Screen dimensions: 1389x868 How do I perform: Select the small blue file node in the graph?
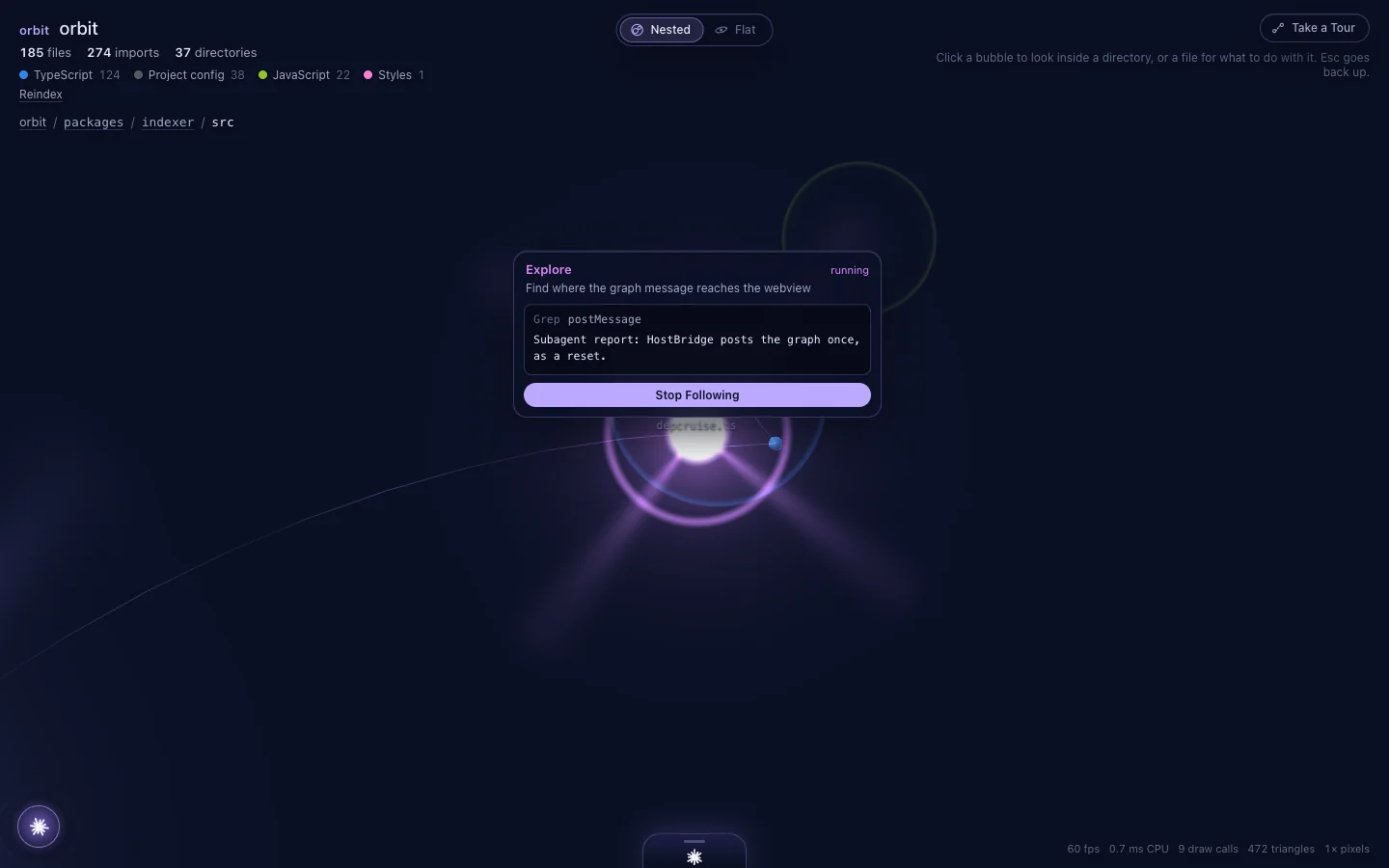pyautogui.click(x=776, y=444)
